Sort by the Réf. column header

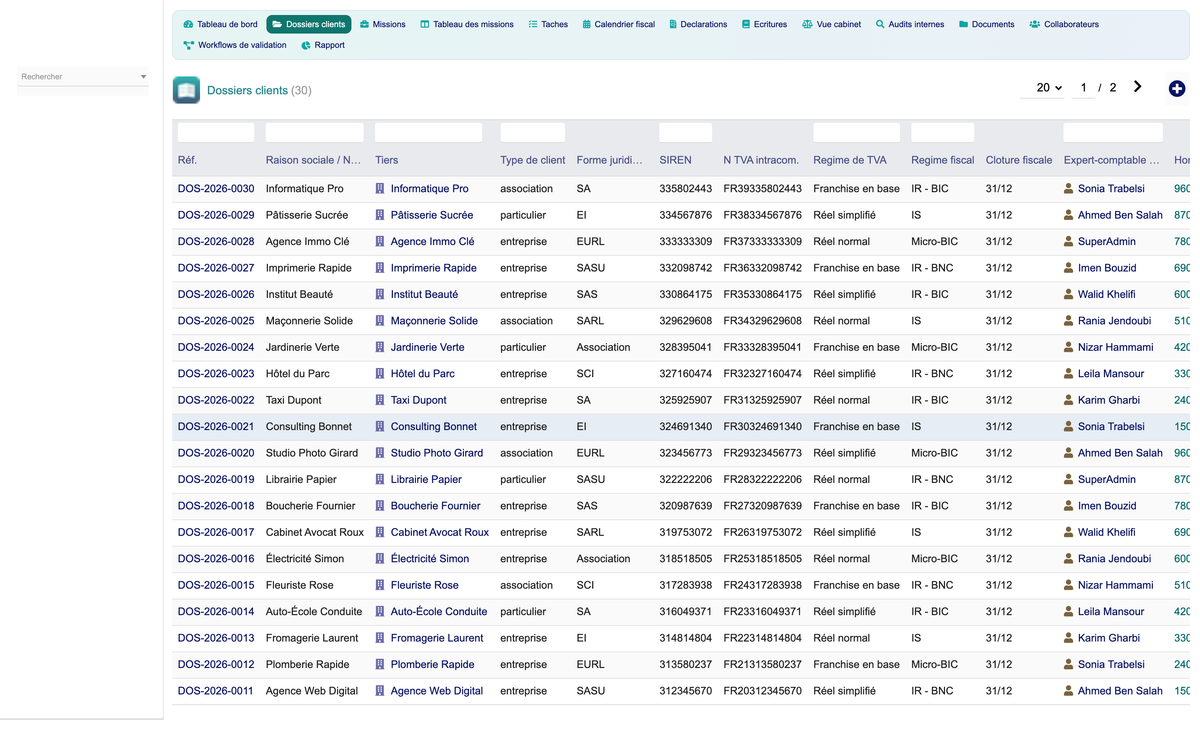pos(187,160)
